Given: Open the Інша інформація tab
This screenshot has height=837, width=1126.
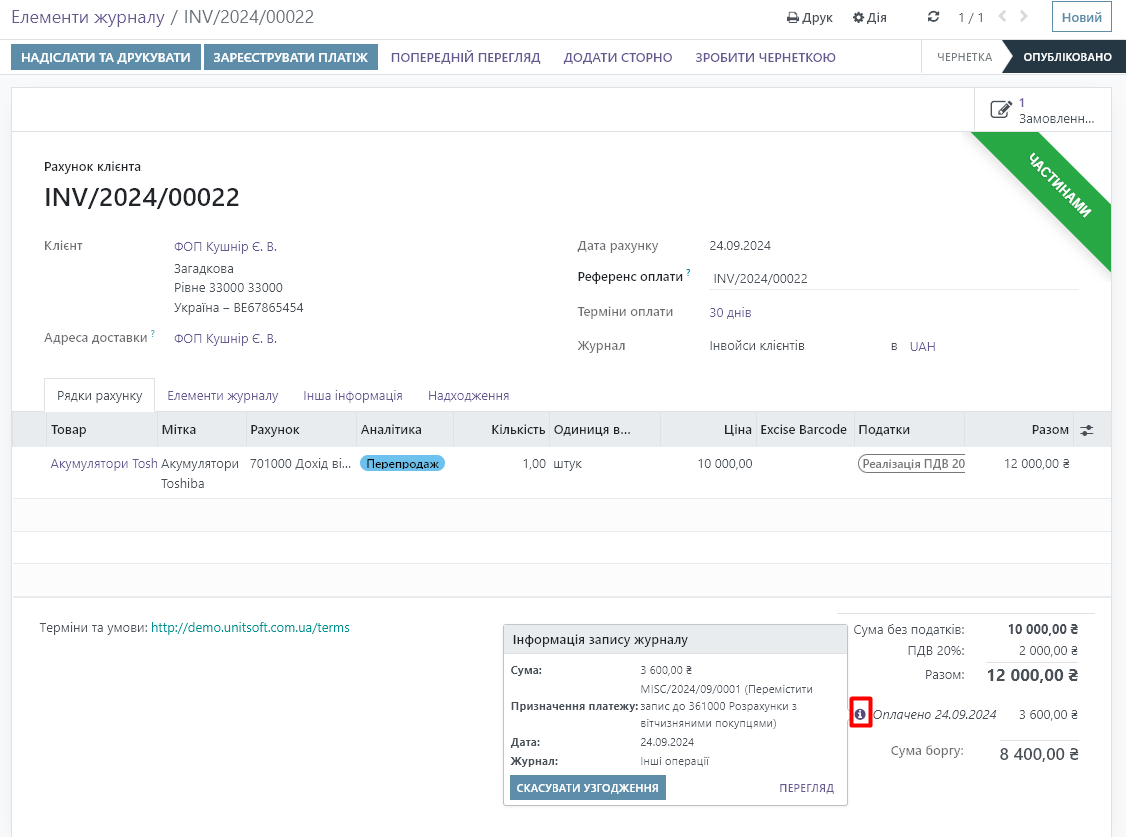Looking at the screenshot, I should [353, 395].
